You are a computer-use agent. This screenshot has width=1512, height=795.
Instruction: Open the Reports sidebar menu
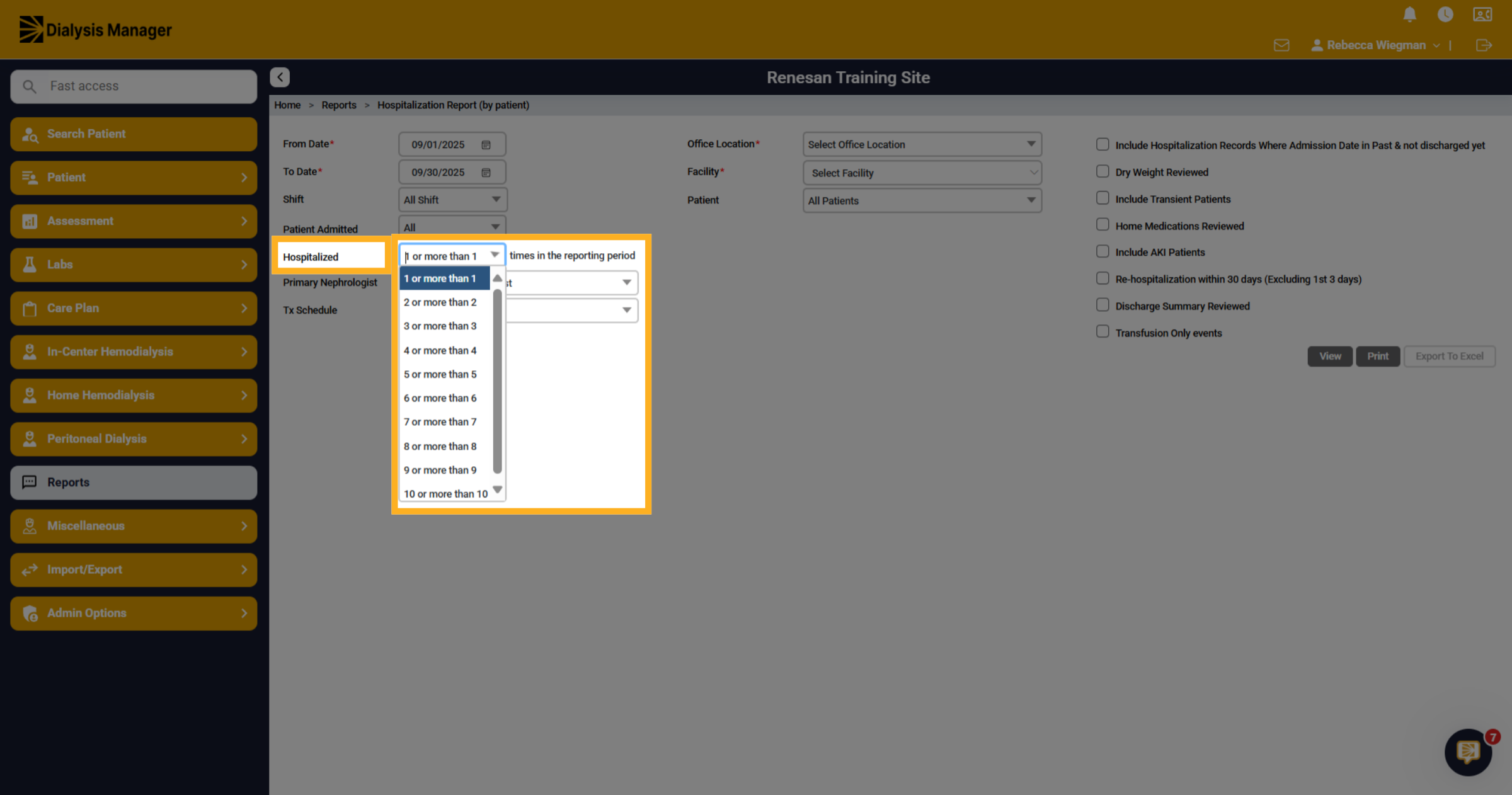(x=134, y=483)
